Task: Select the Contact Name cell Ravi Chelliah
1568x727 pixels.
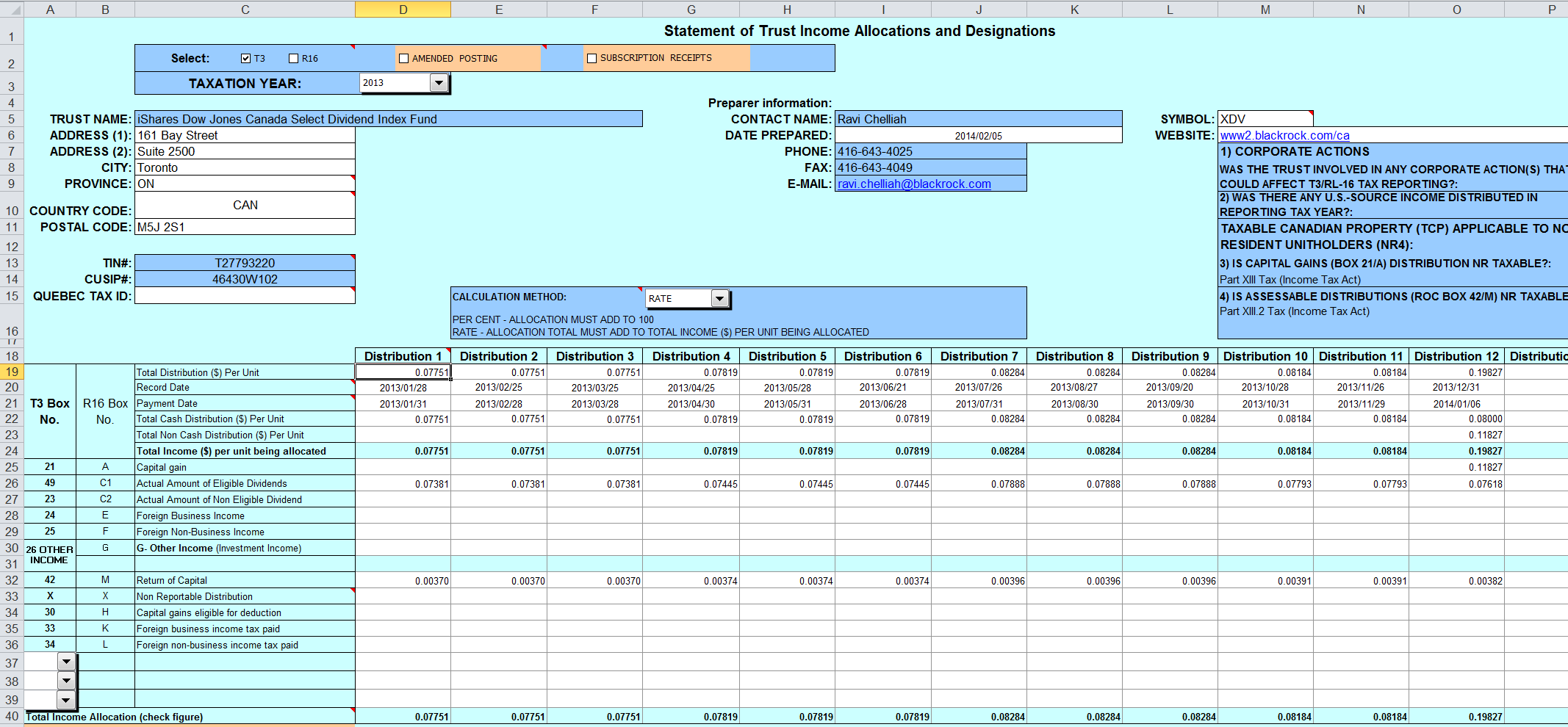Action: point(979,119)
